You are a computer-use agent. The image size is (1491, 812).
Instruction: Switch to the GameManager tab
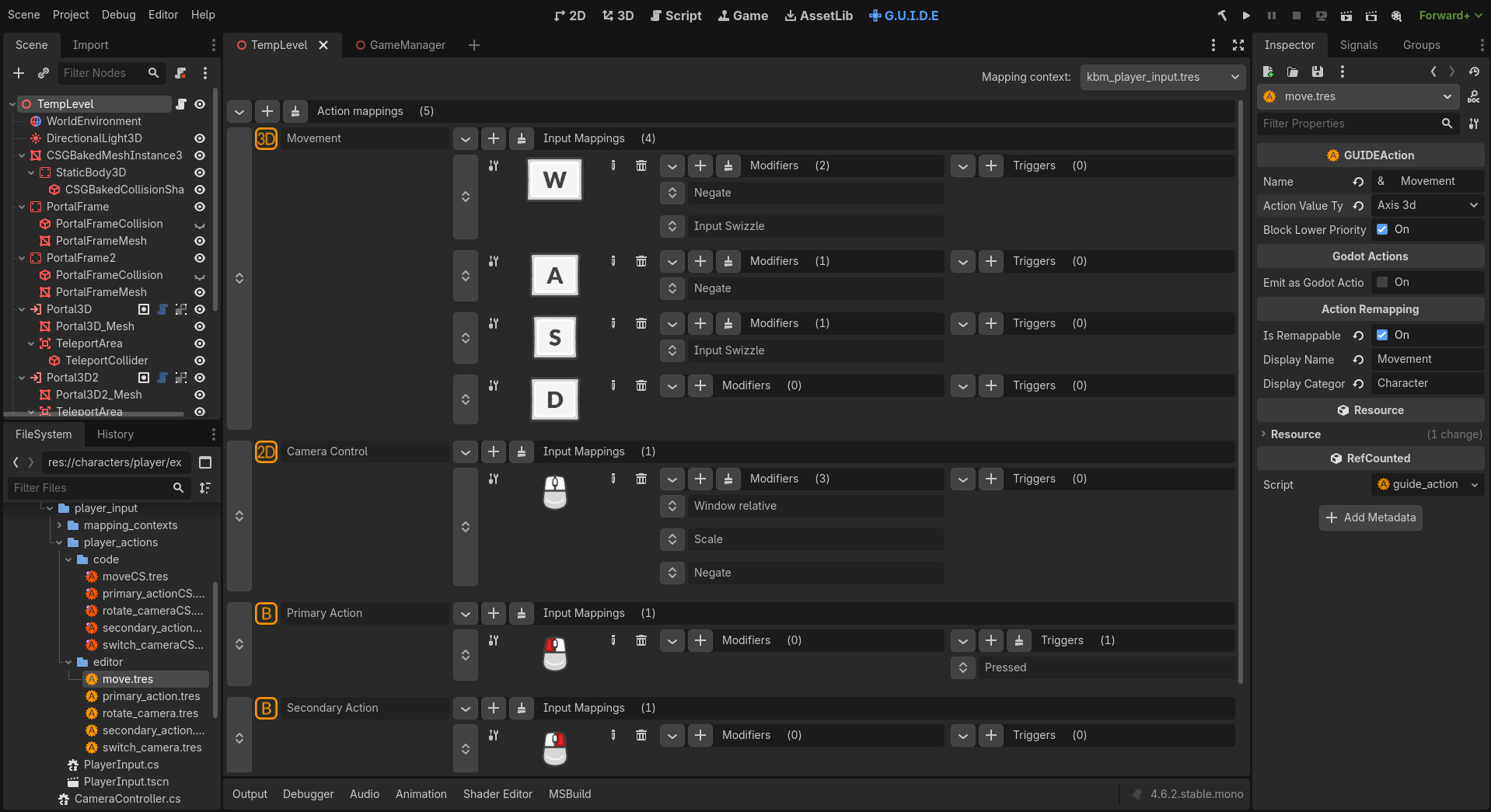(400, 45)
